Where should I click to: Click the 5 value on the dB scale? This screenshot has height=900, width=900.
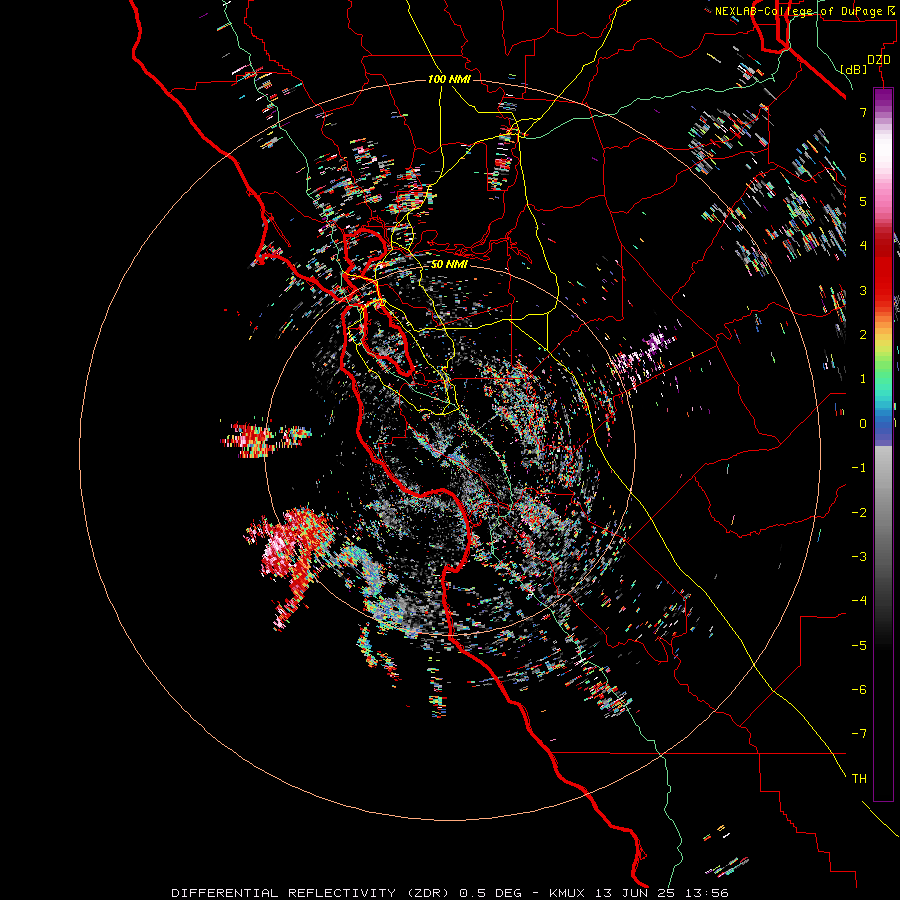click(863, 201)
